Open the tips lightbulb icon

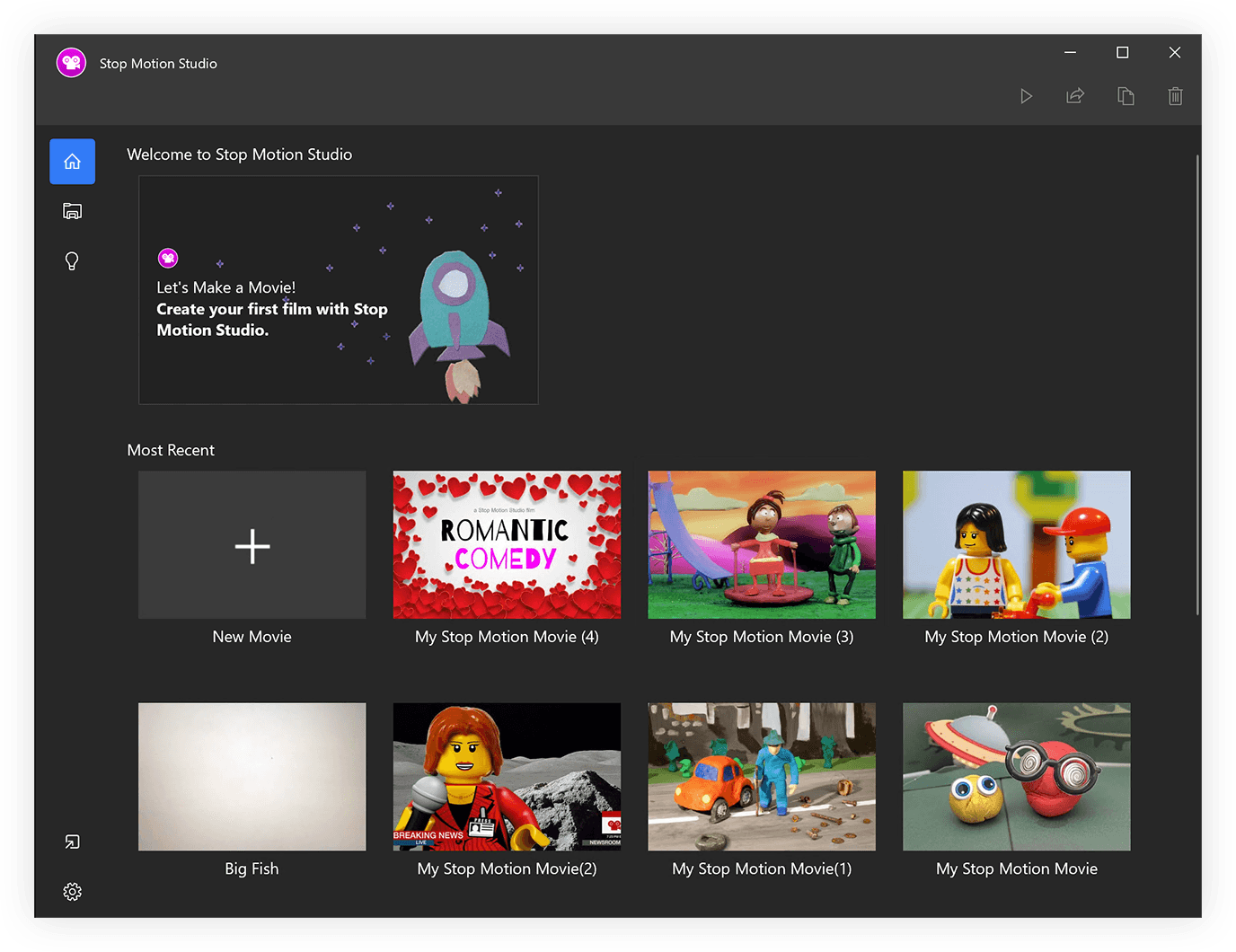[x=72, y=261]
